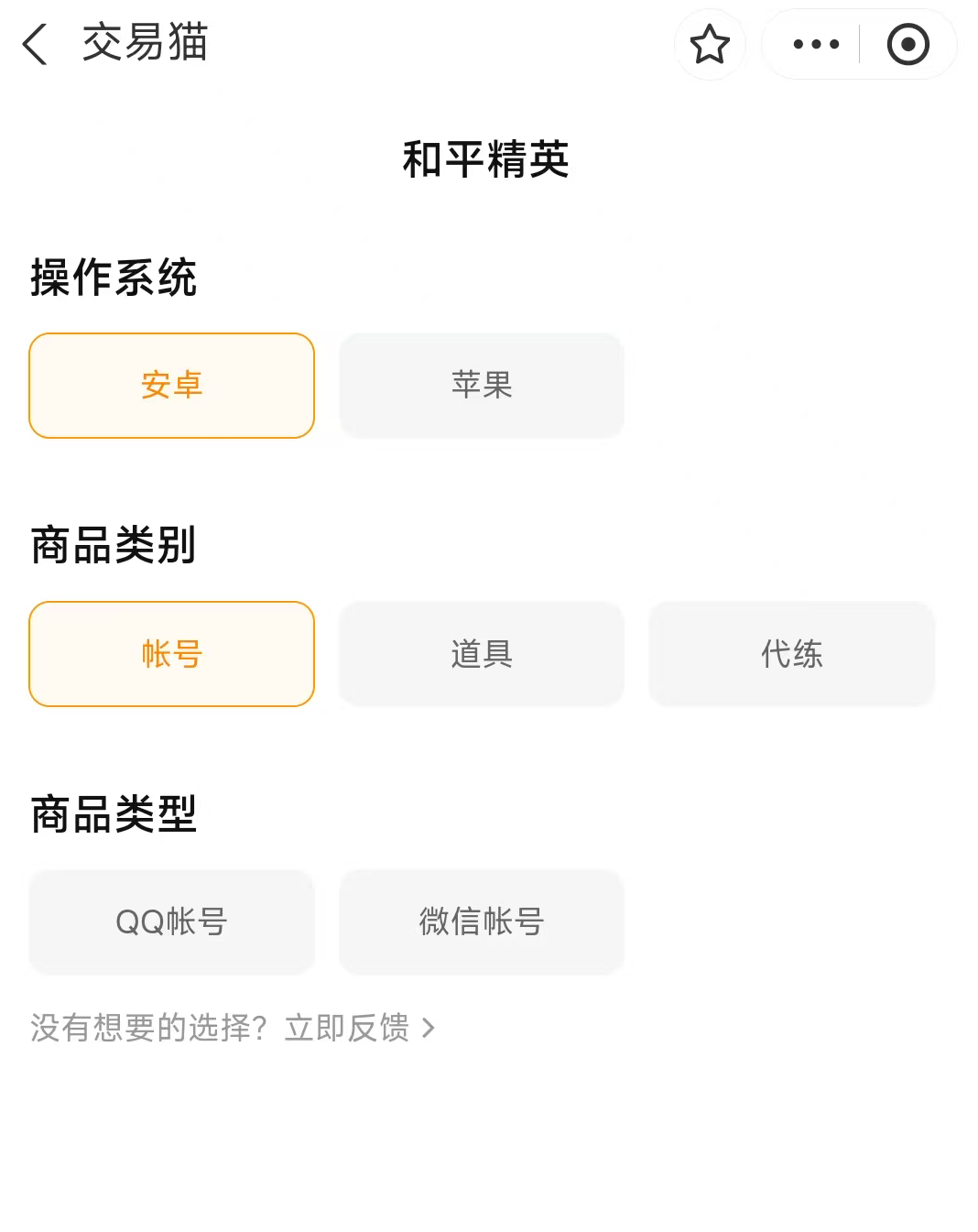978x1232 pixels.
Task: Select the 安卓 operating system option
Action: pos(171,386)
